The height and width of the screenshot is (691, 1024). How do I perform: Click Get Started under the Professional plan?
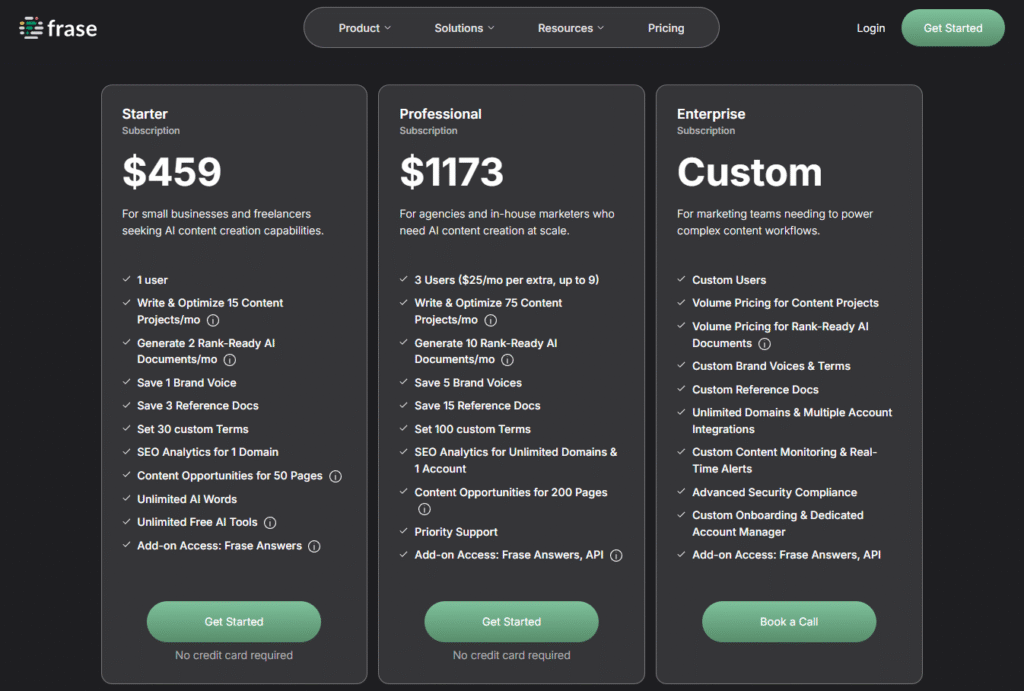[x=511, y=622]
